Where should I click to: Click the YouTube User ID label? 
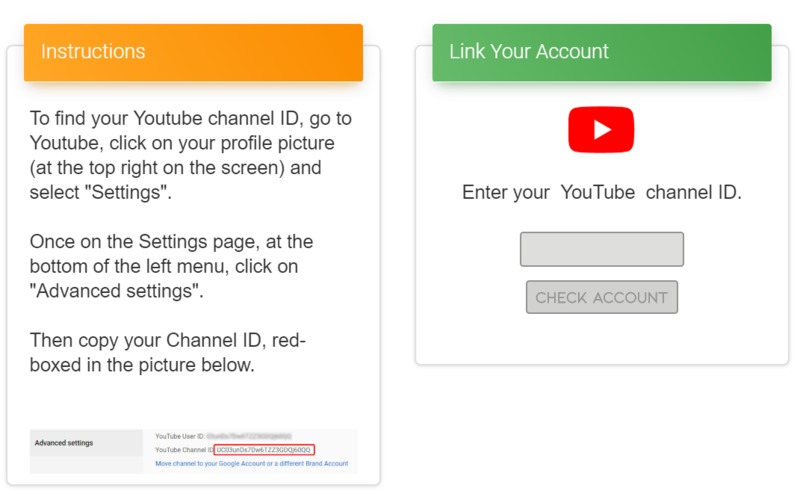click(x=180, y=436)
